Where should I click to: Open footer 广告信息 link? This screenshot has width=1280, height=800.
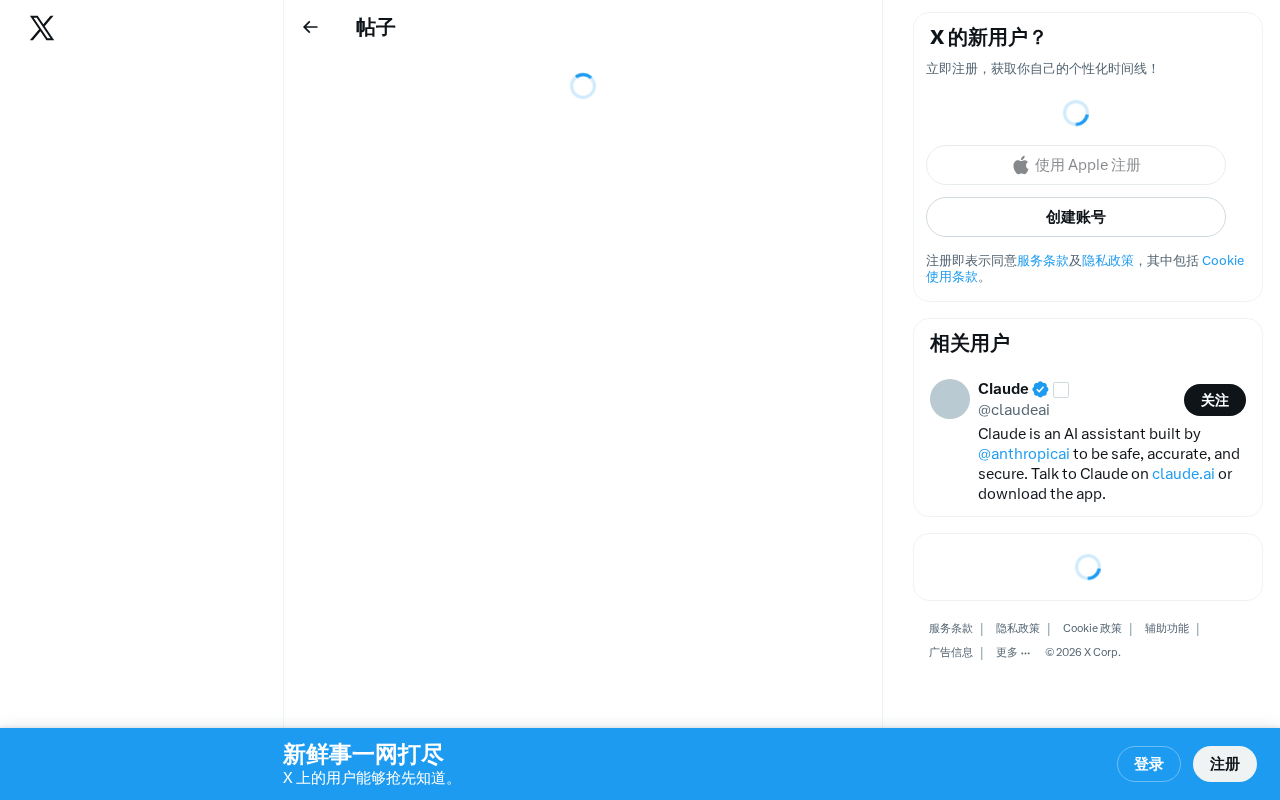[x=951, y=653]
